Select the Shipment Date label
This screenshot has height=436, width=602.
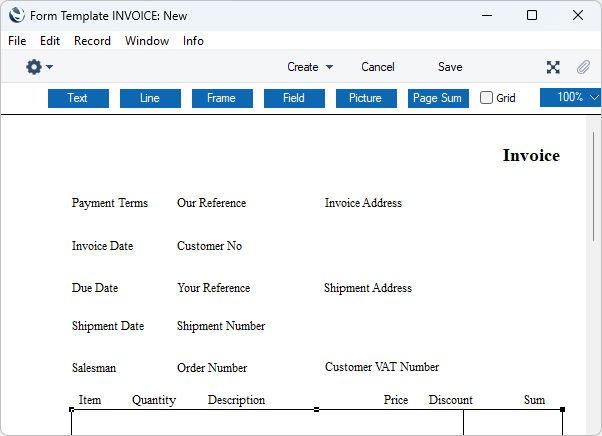108,326
